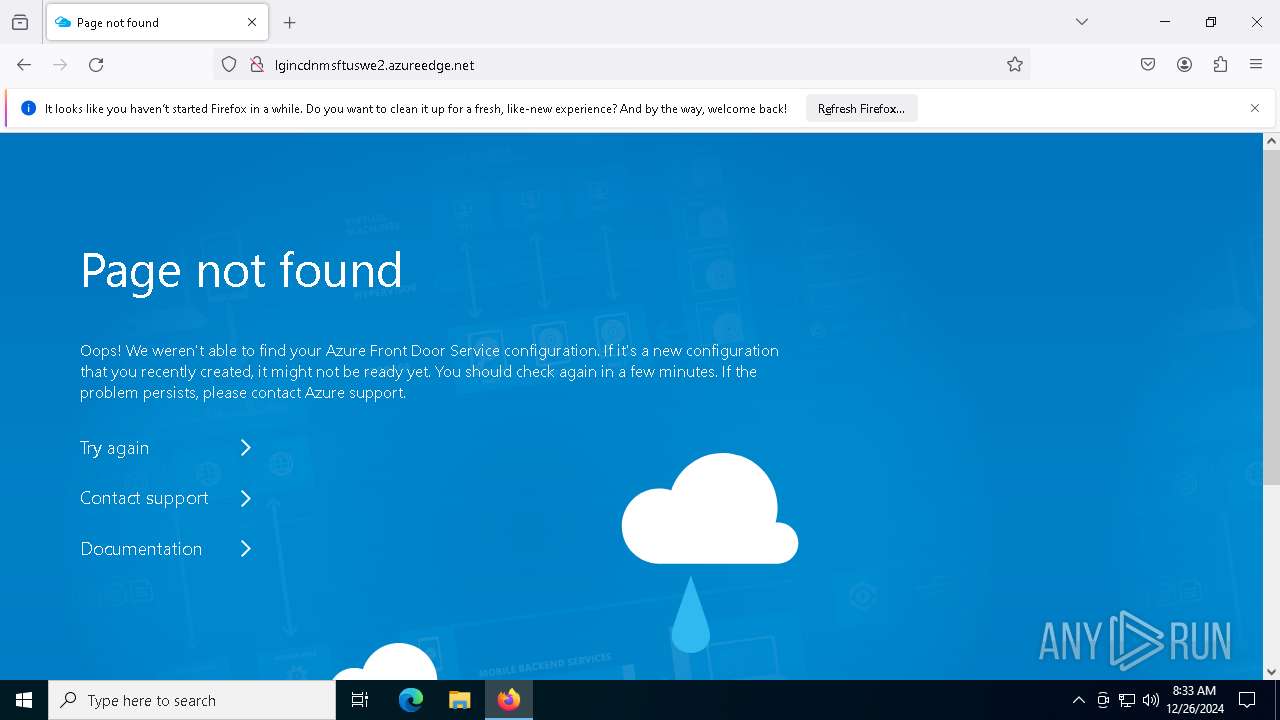Click the taskbar clock and date

click(1195, 700)
